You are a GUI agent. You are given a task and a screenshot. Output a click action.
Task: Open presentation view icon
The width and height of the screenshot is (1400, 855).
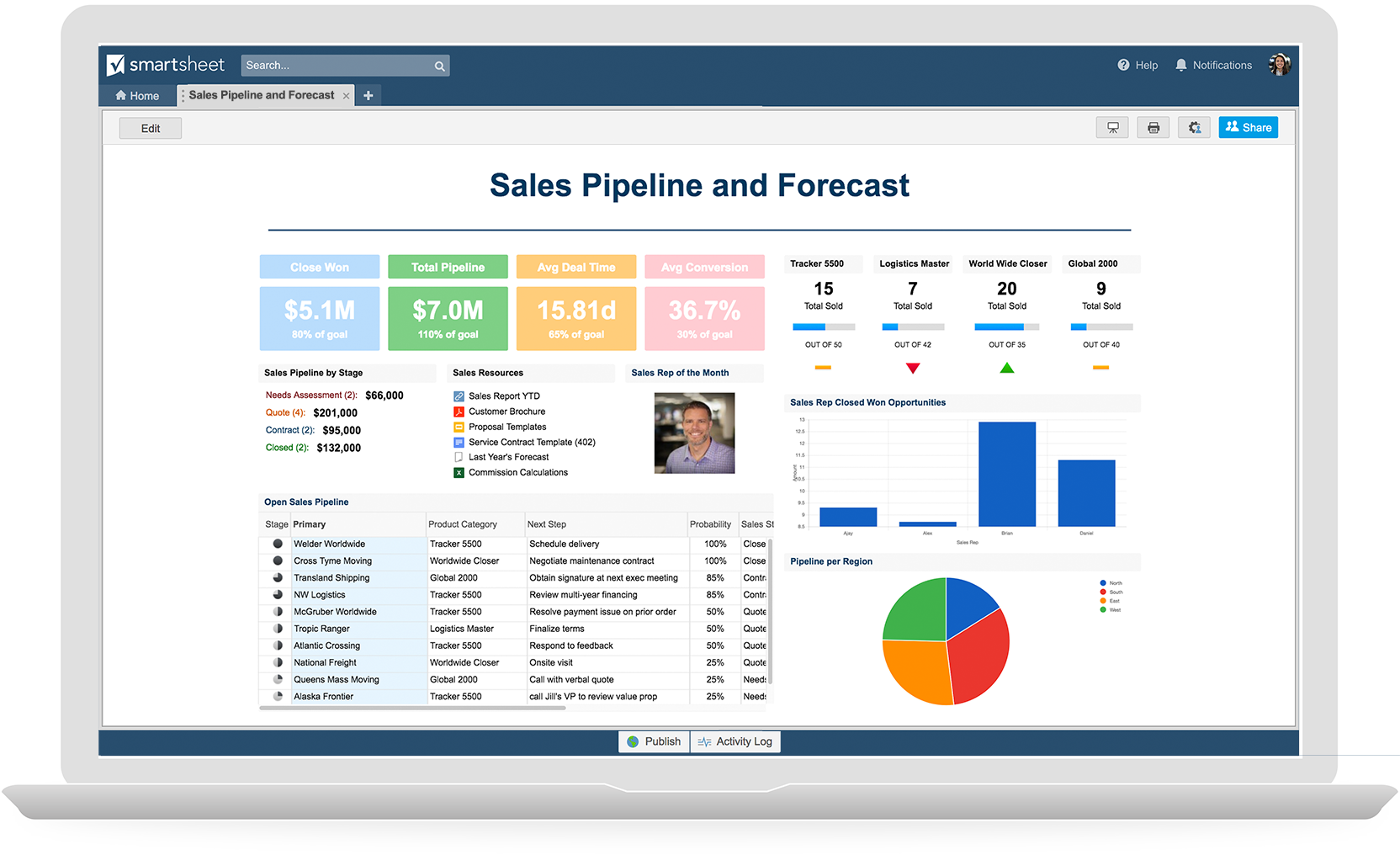click(1112, 128)
